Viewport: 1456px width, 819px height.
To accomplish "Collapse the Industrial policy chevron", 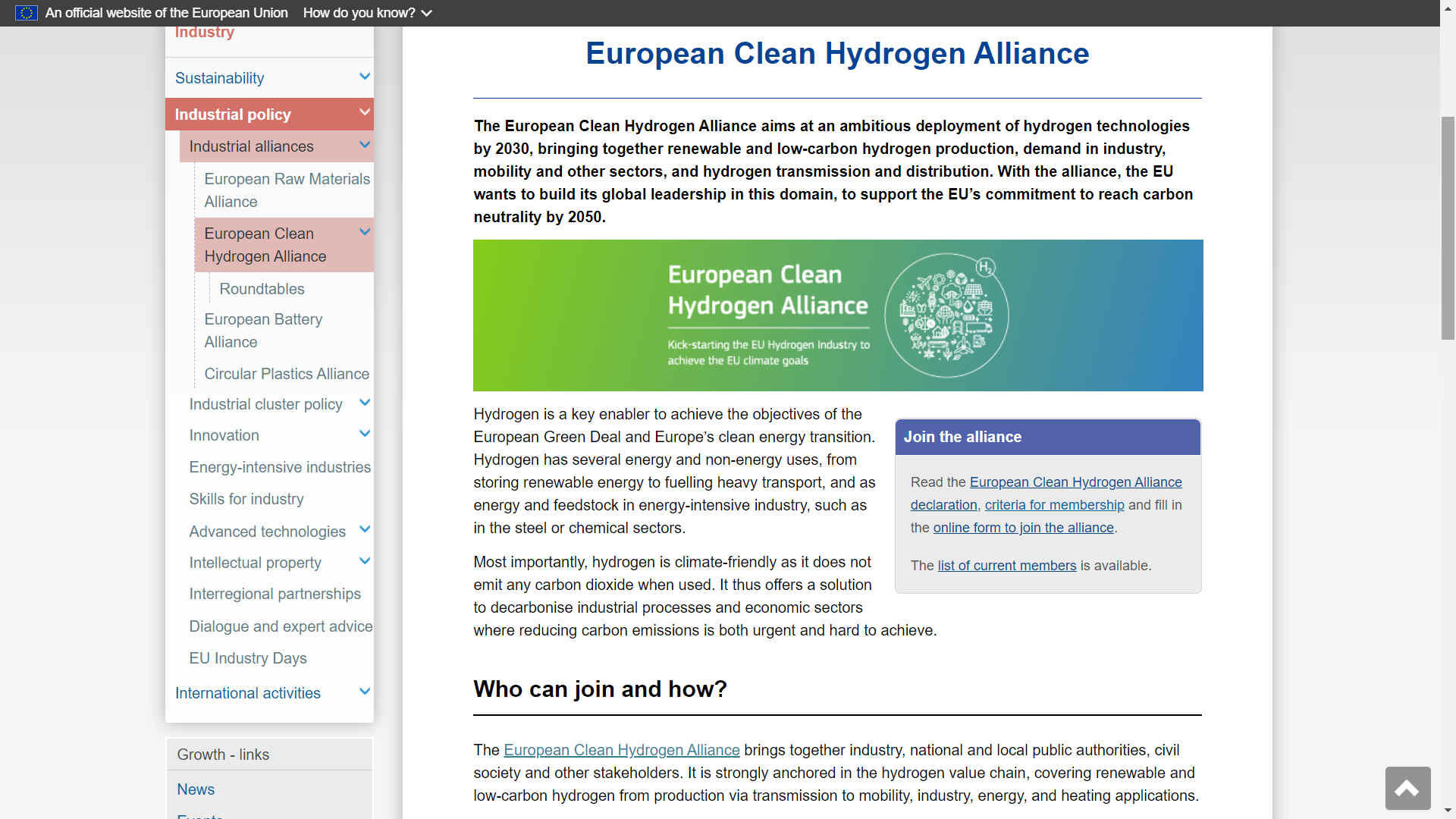I will tap(365, 112).
